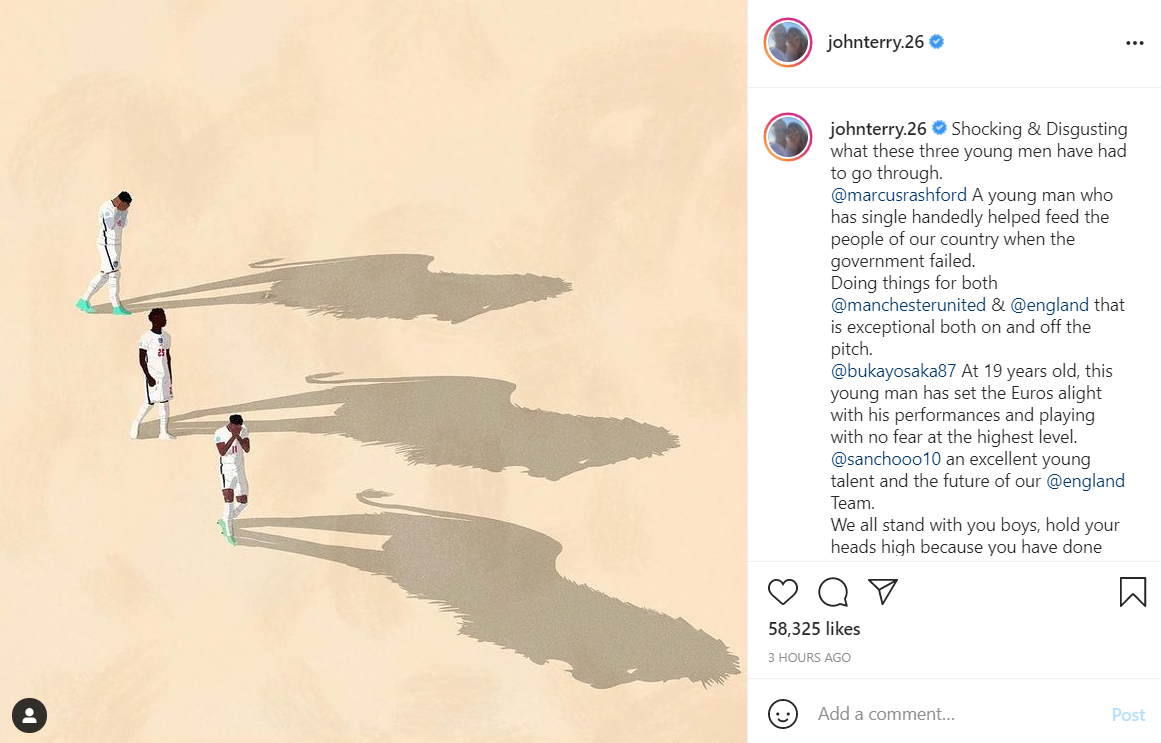
Task: Open the @manchesterunited mention
Action: coord(908,304)
